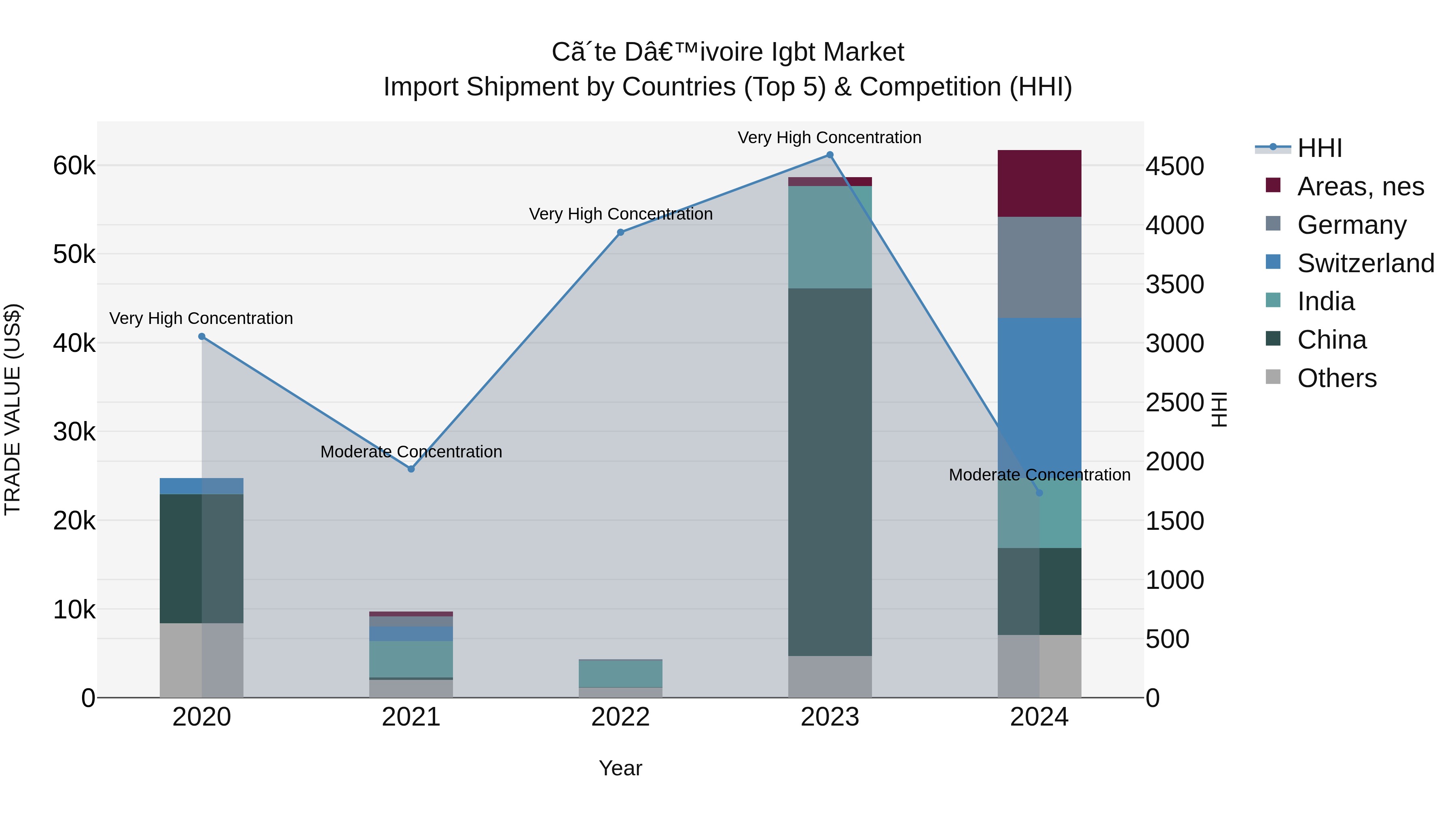Click the HHI line marker for 2024
This screenshot has height=819, width=1456.
[x=1039, y=493]
